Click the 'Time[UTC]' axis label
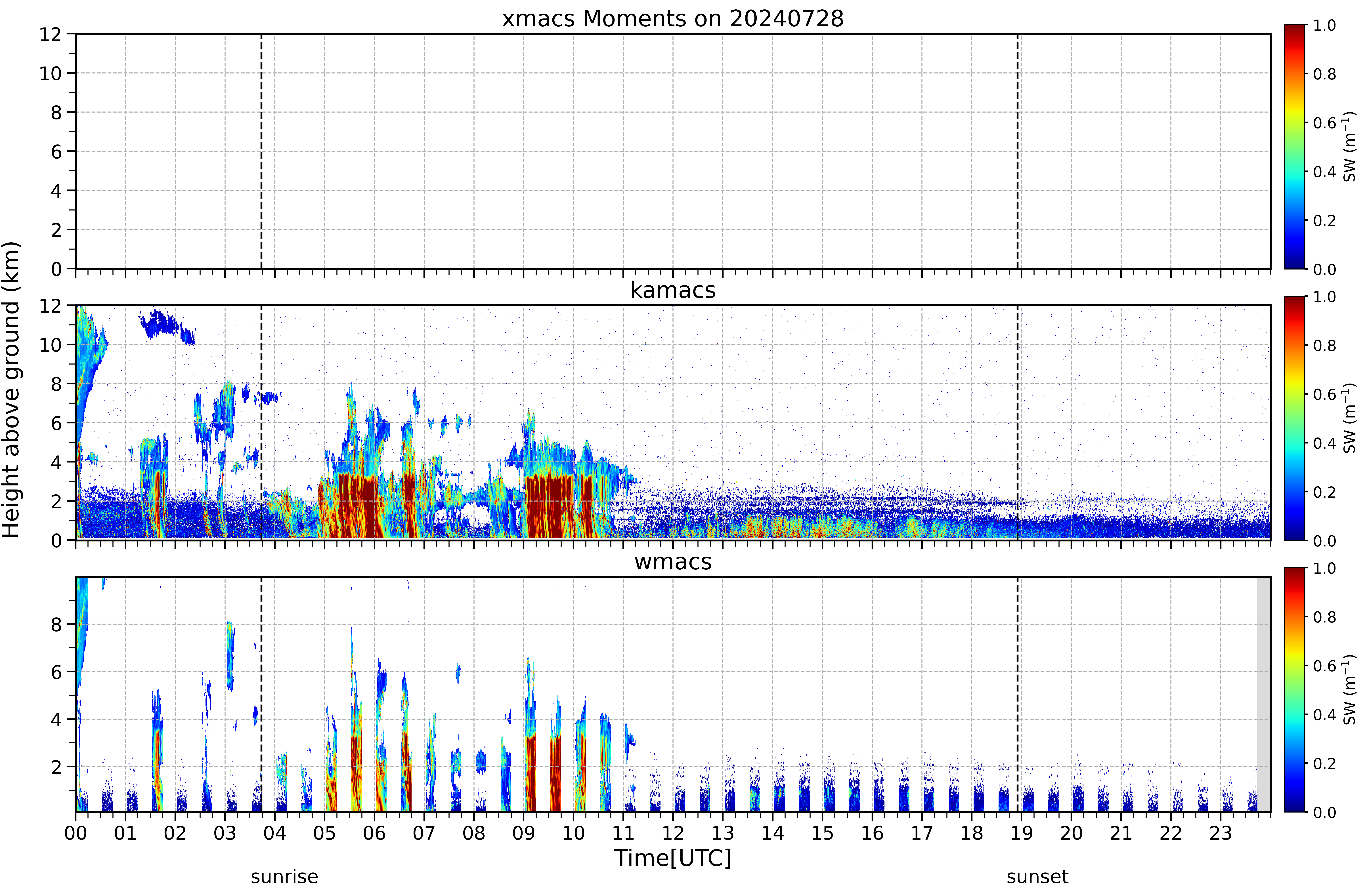This screenshot has width=1367, height=896. [673, 858]
